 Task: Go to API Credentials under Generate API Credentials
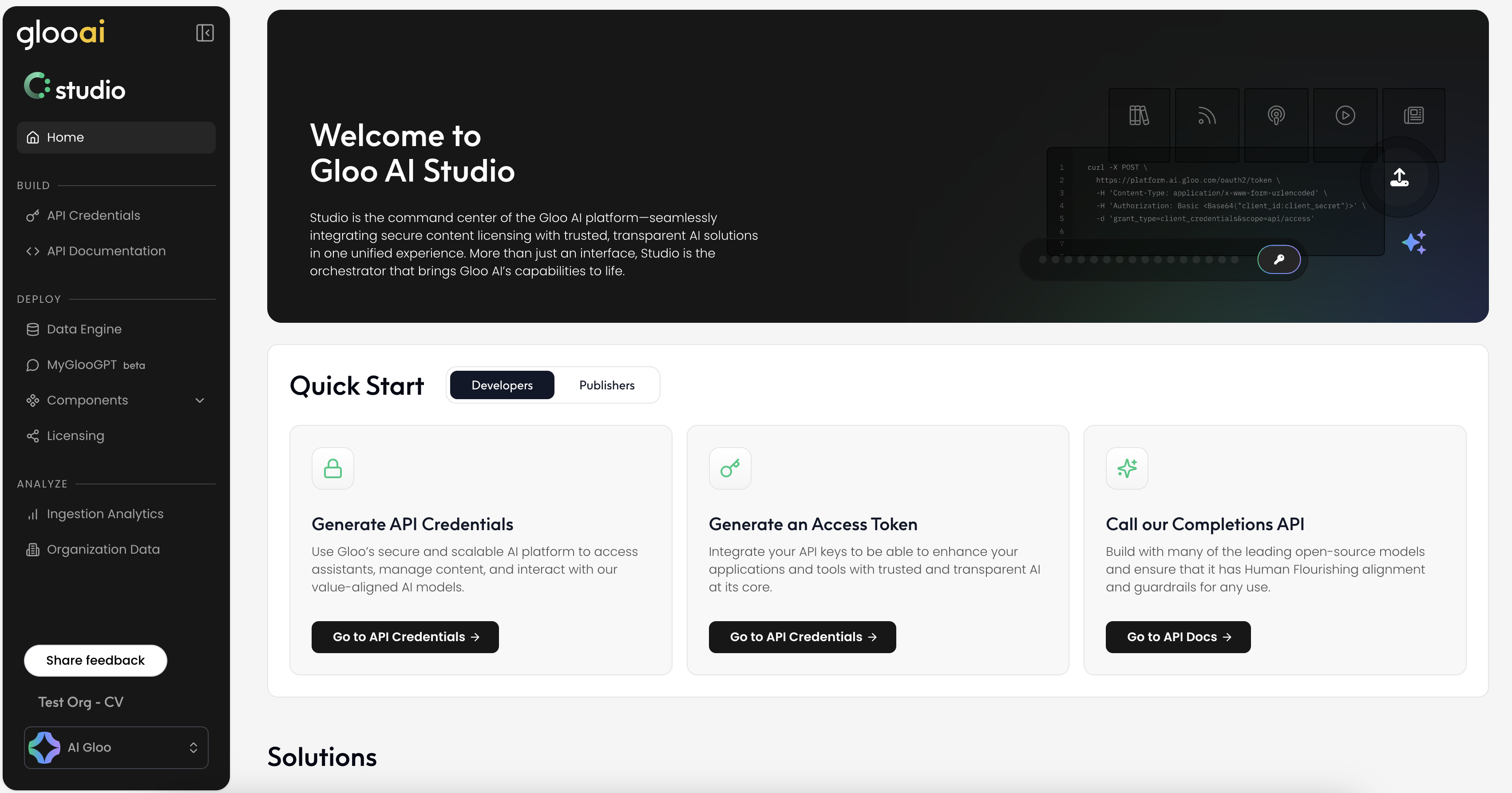tap(405, 637)
